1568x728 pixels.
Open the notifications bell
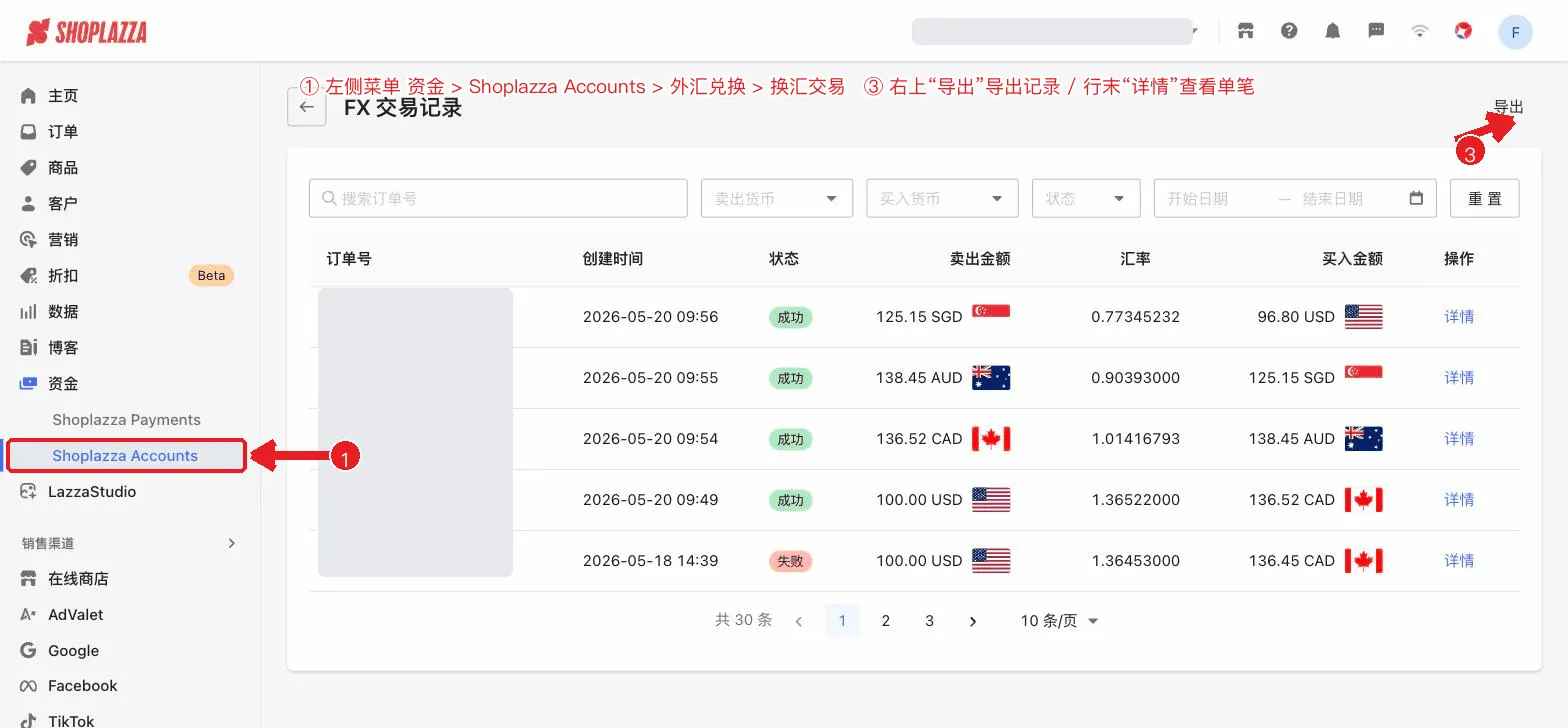[x=1333, y=31]
